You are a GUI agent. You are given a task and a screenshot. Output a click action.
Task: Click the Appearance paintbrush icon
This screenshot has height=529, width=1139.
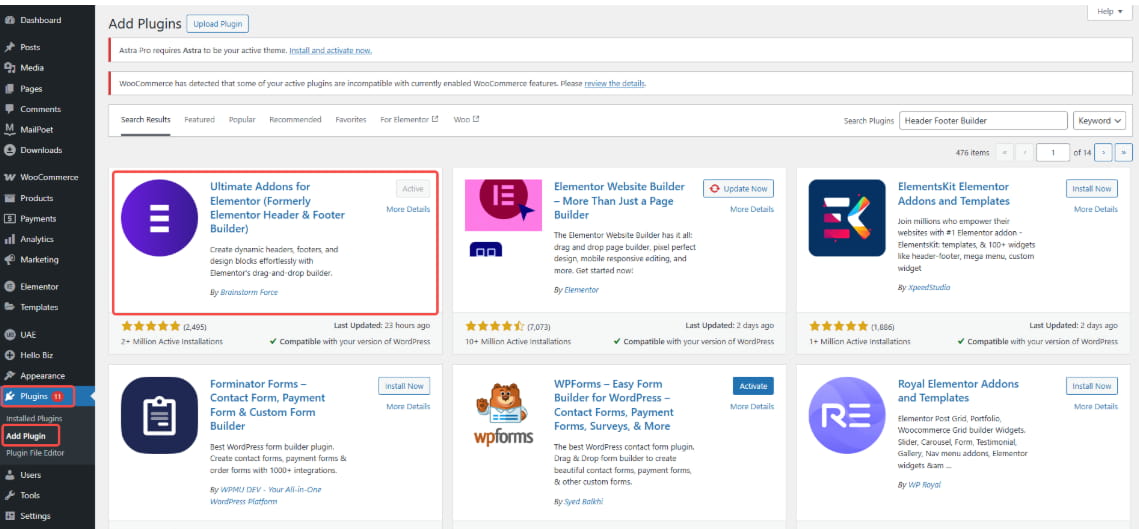coord(10,376)
